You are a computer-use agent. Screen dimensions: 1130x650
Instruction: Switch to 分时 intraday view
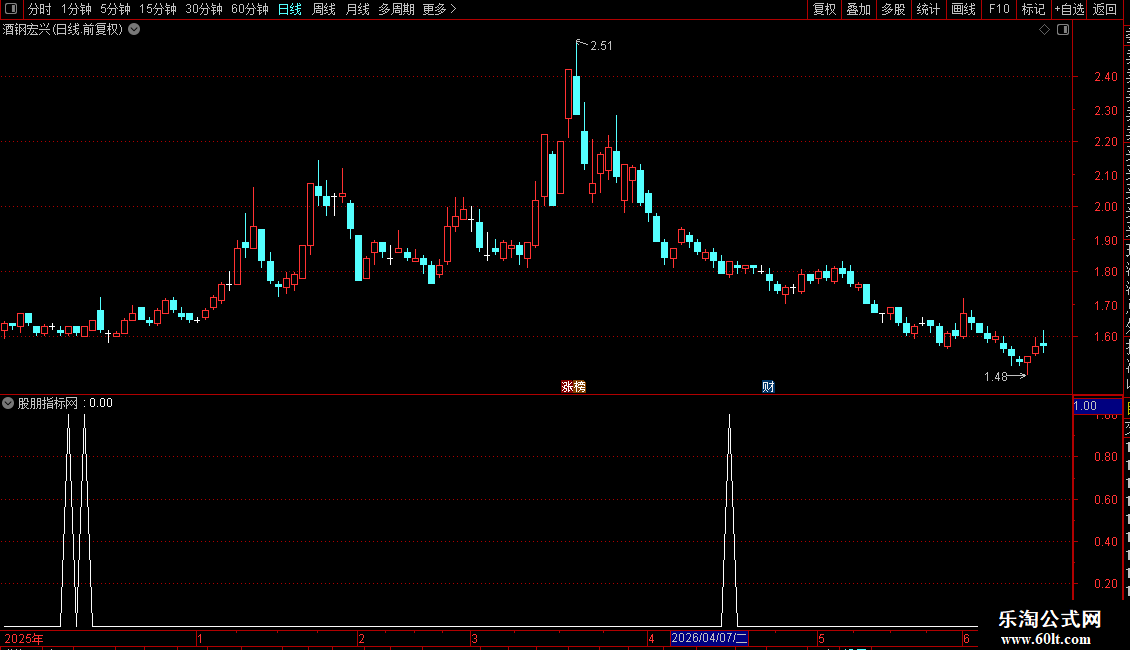pyautogui.click(x=40, y=9)
